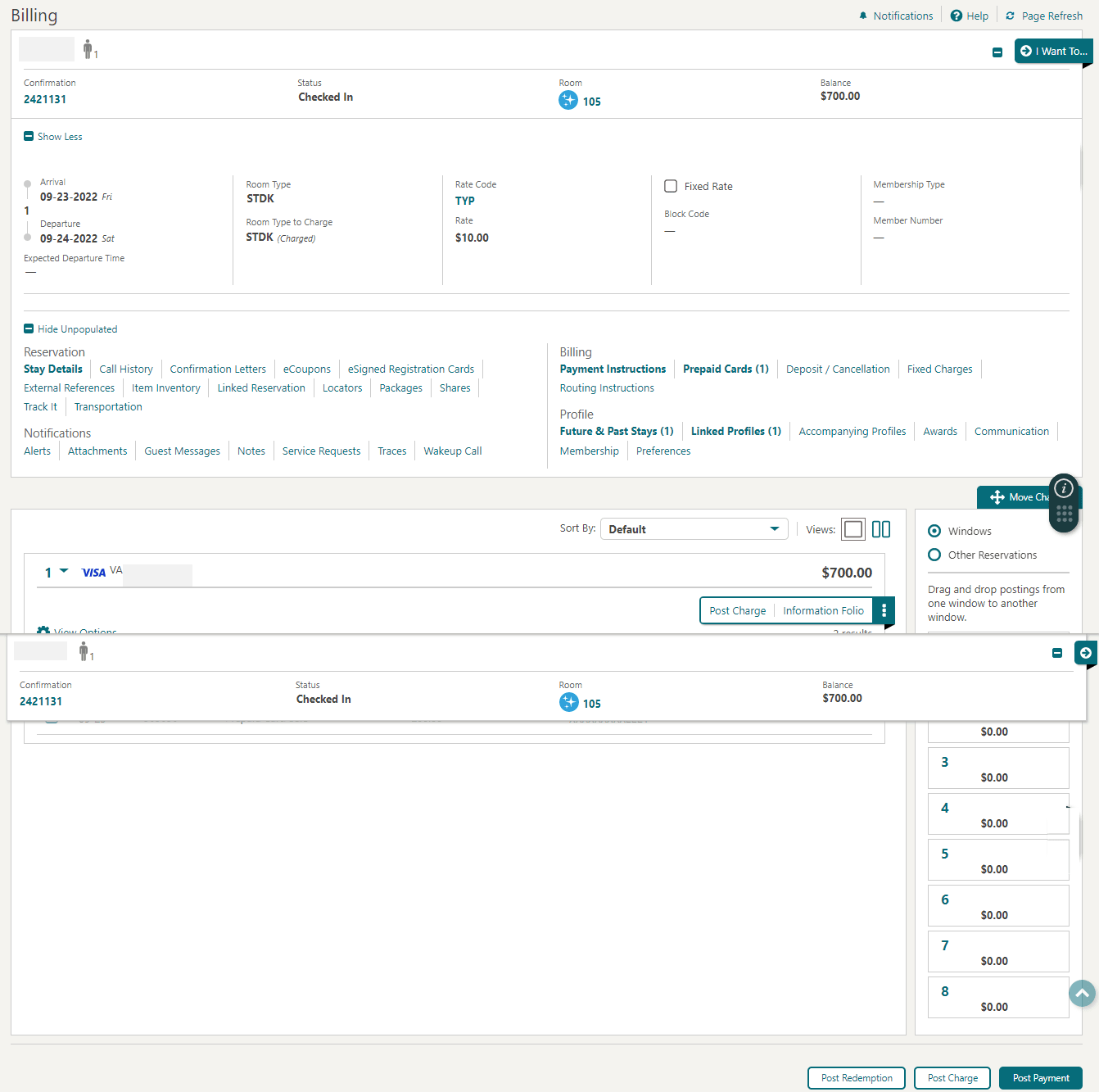Screen dimensions: 1099x1092
Task: Open Transportation link
Action: 108,407
